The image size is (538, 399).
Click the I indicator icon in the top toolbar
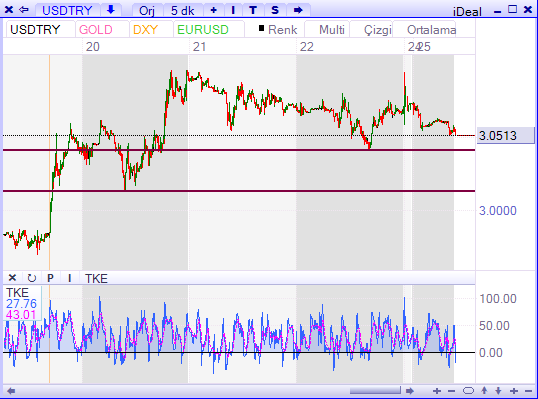click(x=233, y=10)
